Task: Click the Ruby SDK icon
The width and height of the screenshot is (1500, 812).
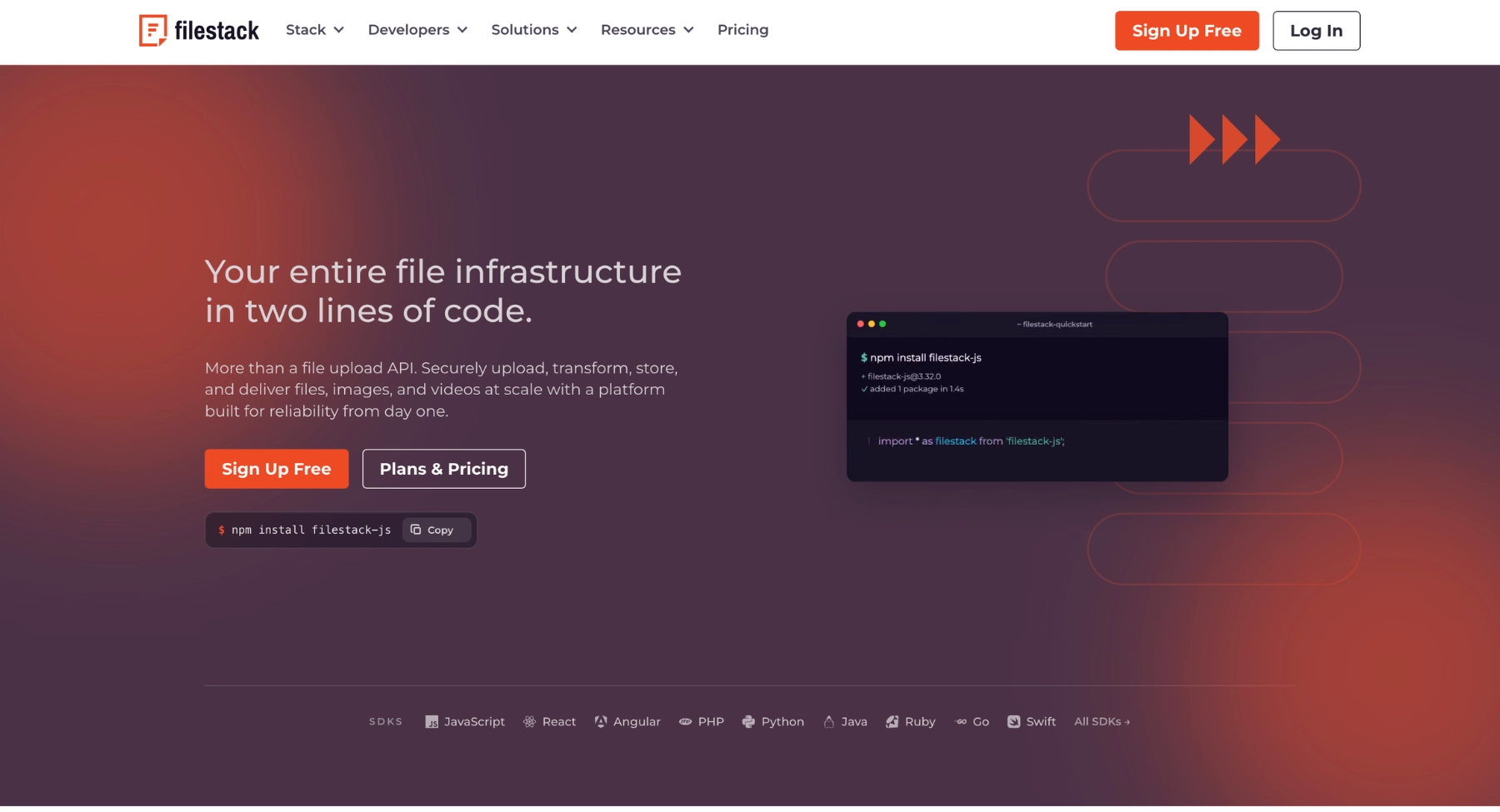Action: tap(892, 722)
